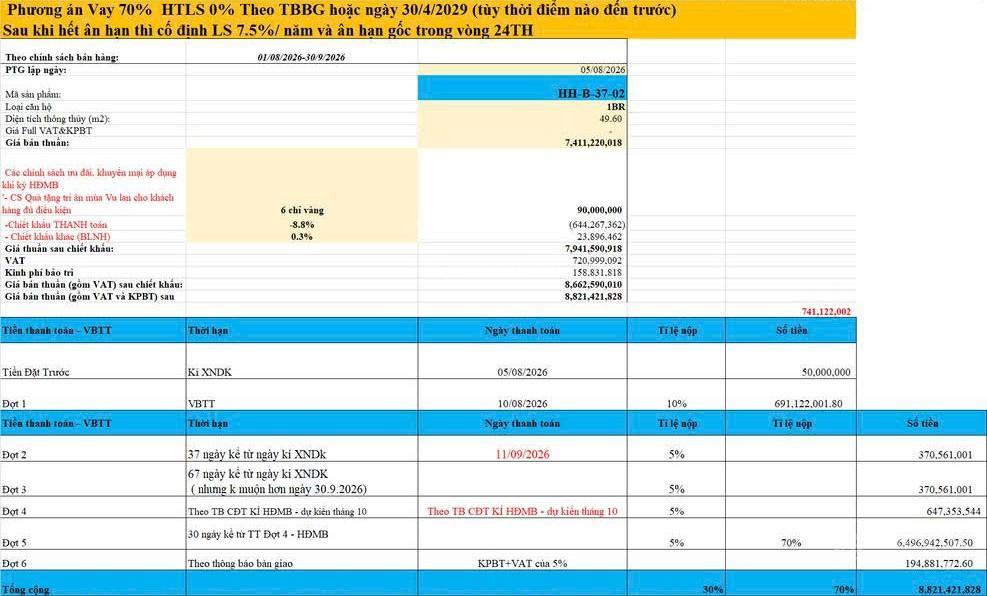This screenshot has width=987, height=596.
Task: Click the 0.3% BLNH discount cell
Action: pyautogui.click(x=302, y=237)
